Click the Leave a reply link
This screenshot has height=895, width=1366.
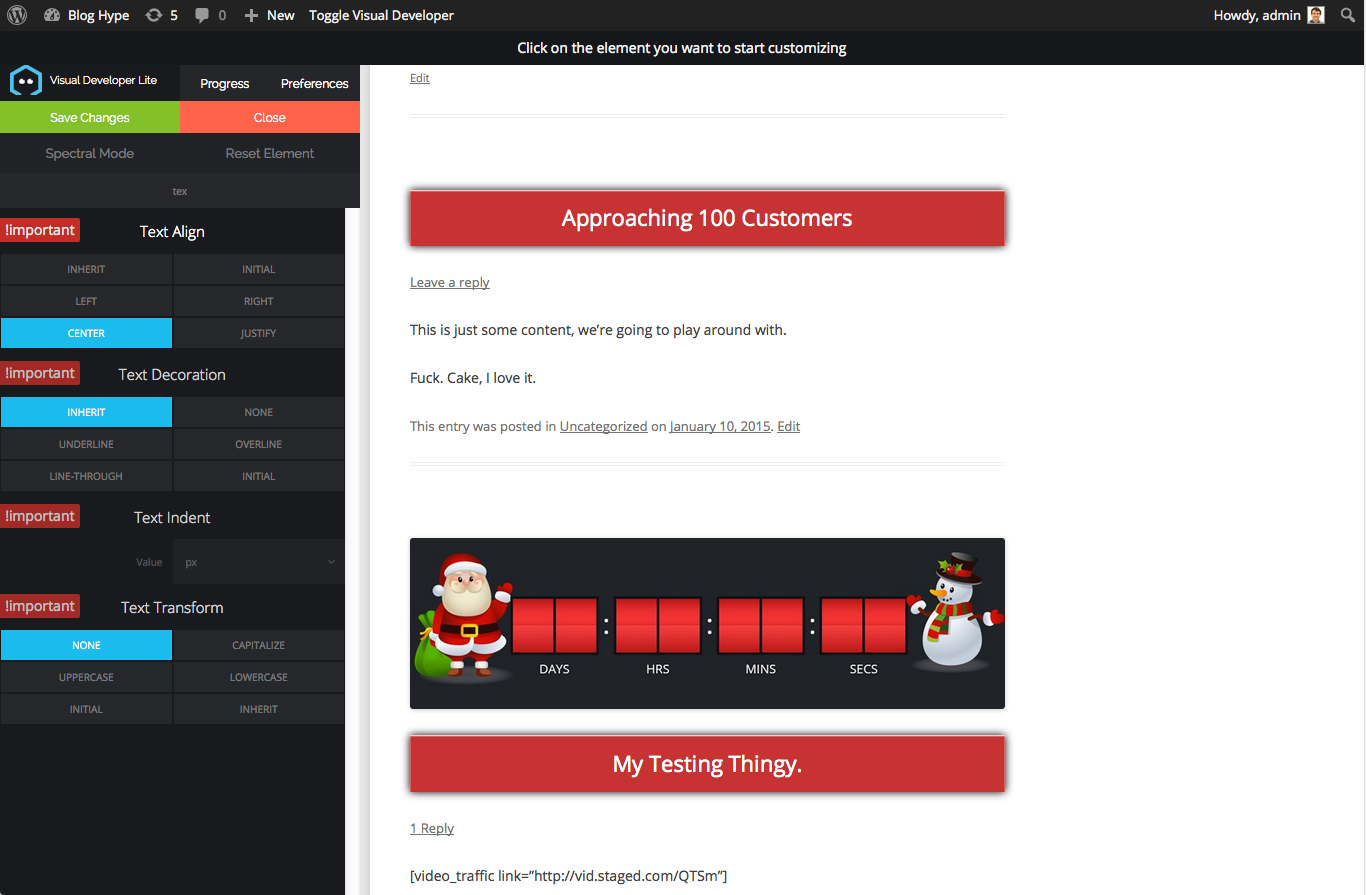point(449,282)
